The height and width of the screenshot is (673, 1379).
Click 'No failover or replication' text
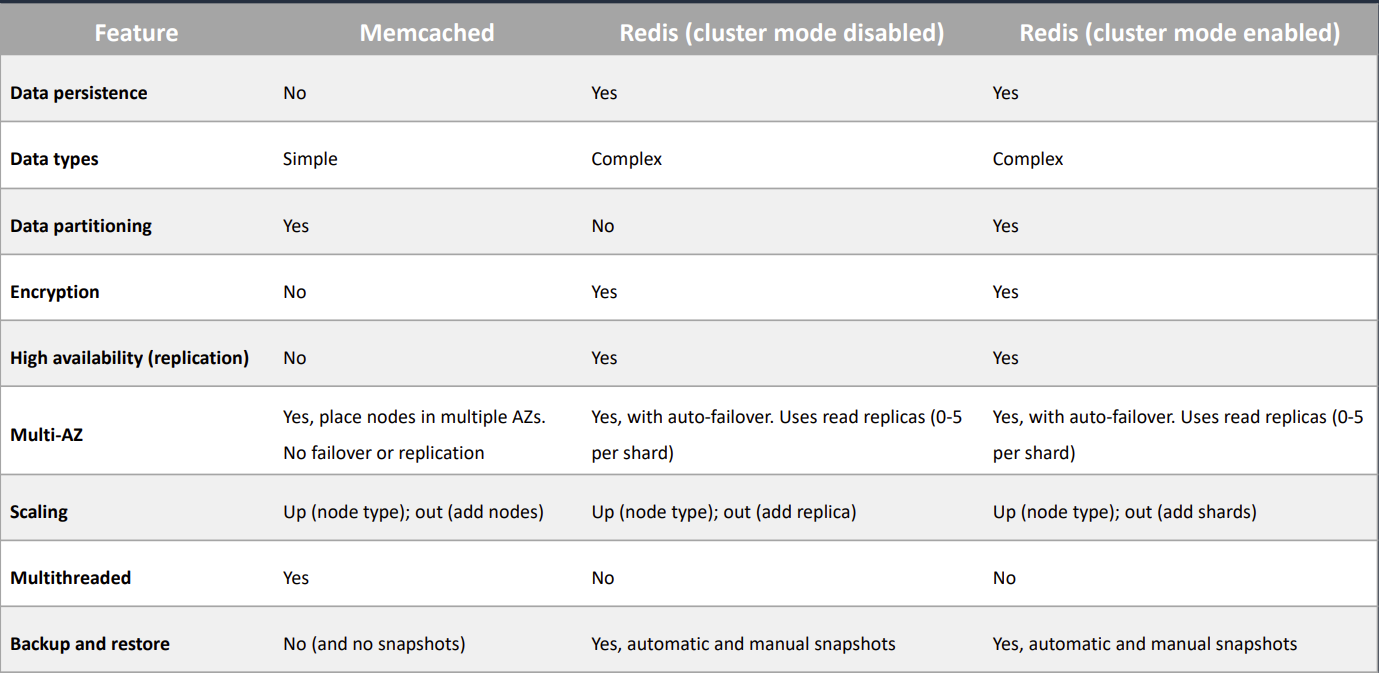pyautogui.click(x=384, y=453)
